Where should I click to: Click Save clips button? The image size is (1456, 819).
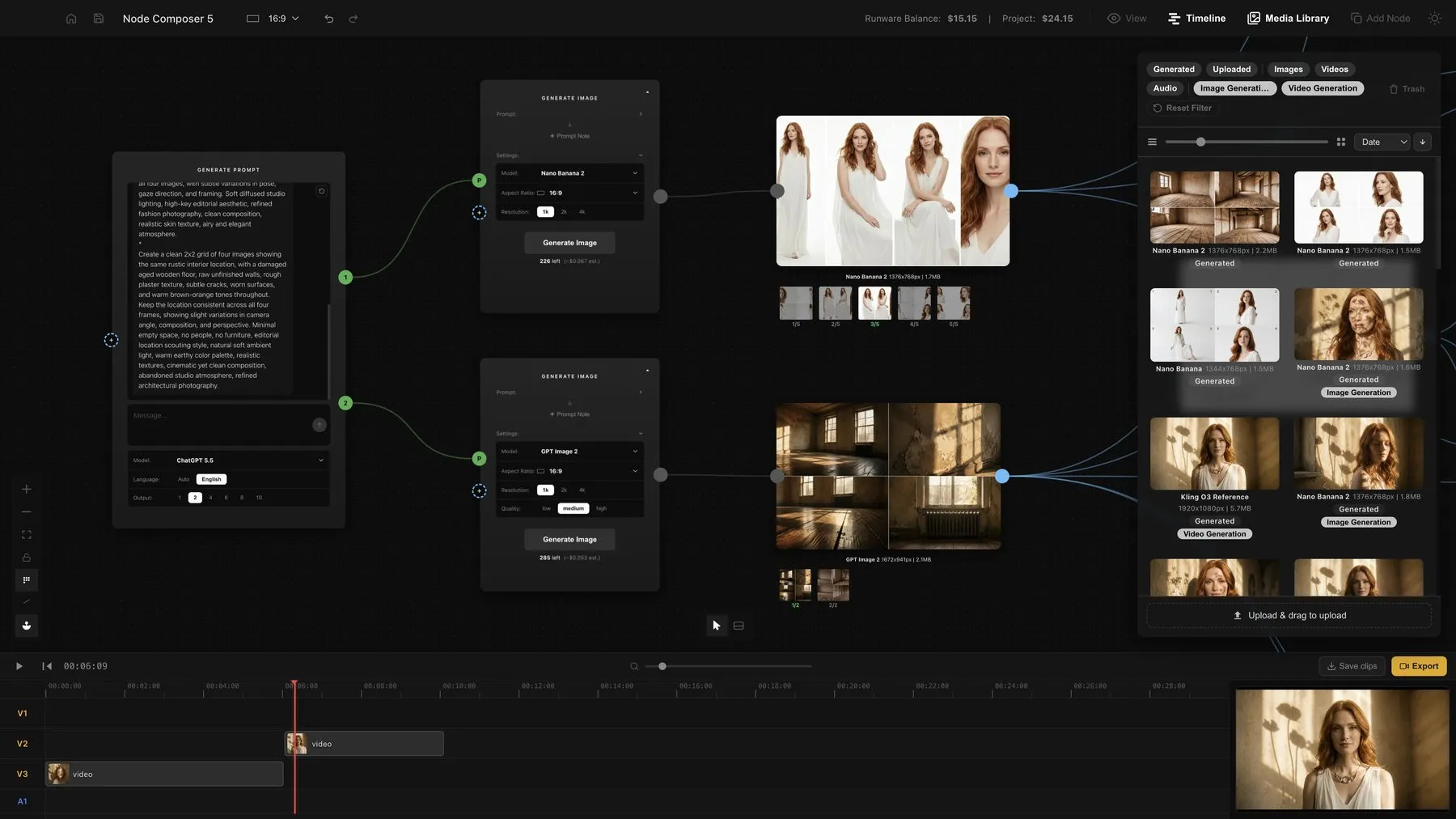[x=1352, y=666]
